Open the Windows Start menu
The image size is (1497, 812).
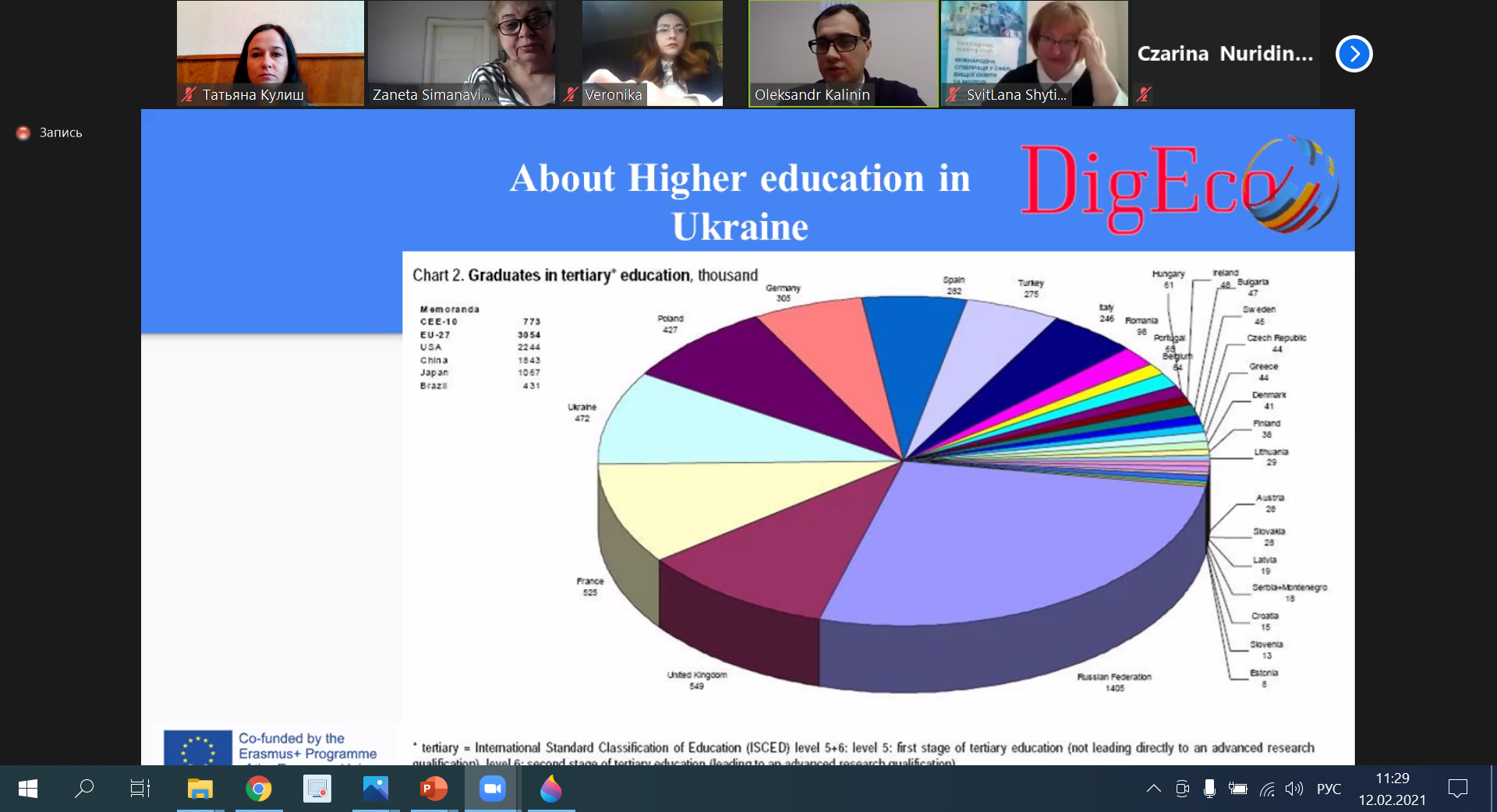[27, 789]
